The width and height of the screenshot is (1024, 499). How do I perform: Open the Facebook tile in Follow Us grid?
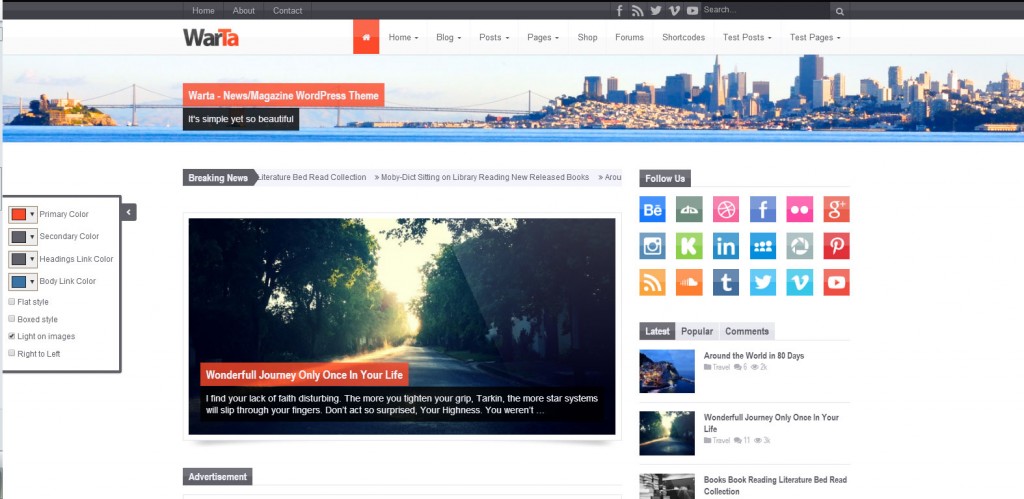coord(763,210)
